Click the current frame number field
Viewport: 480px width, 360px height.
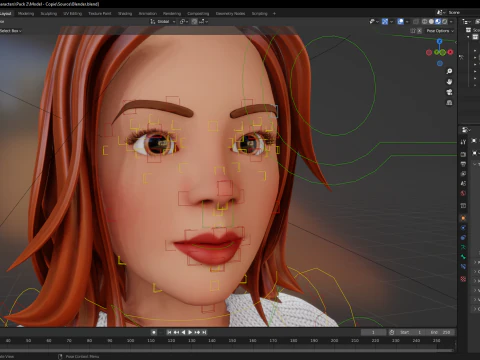pyautogui.click(x=373, y=332)
